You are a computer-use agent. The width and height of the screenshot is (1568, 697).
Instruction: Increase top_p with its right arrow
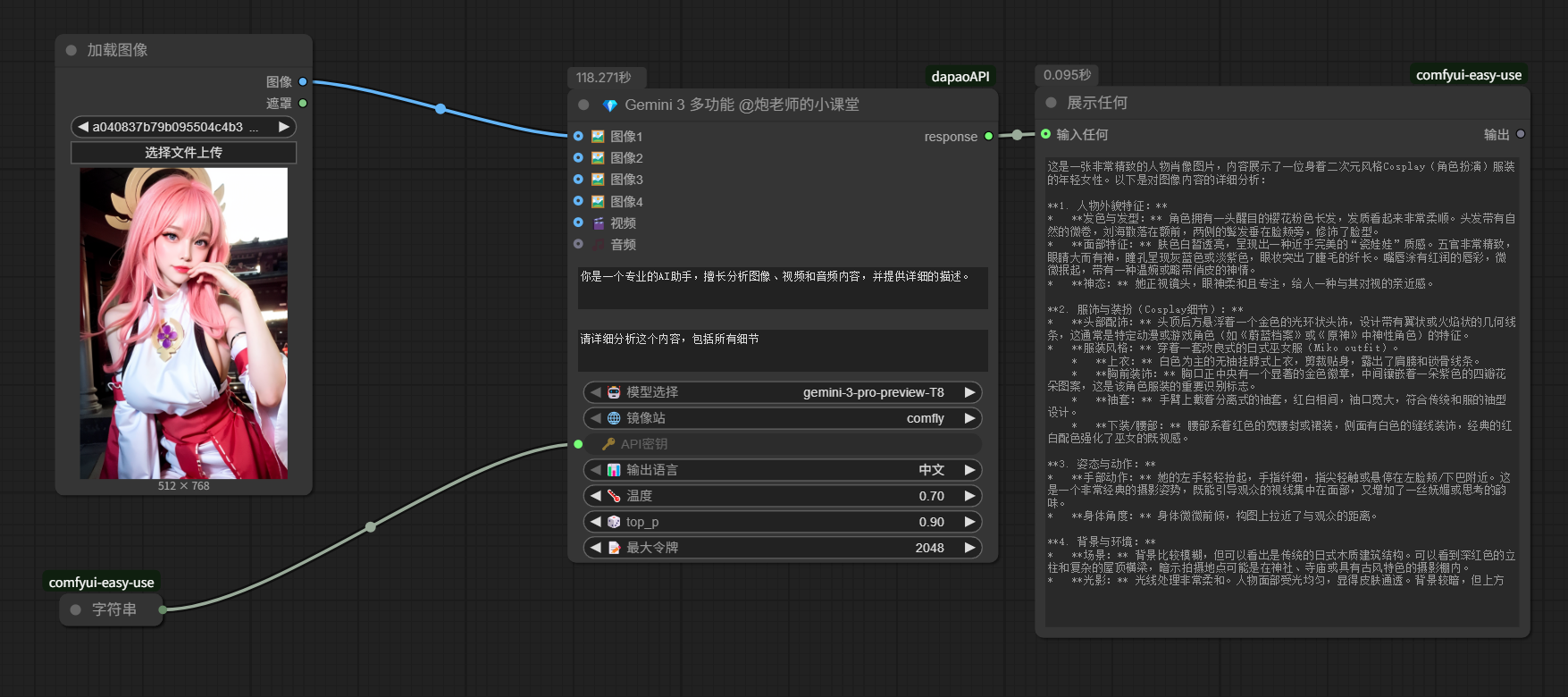coord(969,522)
